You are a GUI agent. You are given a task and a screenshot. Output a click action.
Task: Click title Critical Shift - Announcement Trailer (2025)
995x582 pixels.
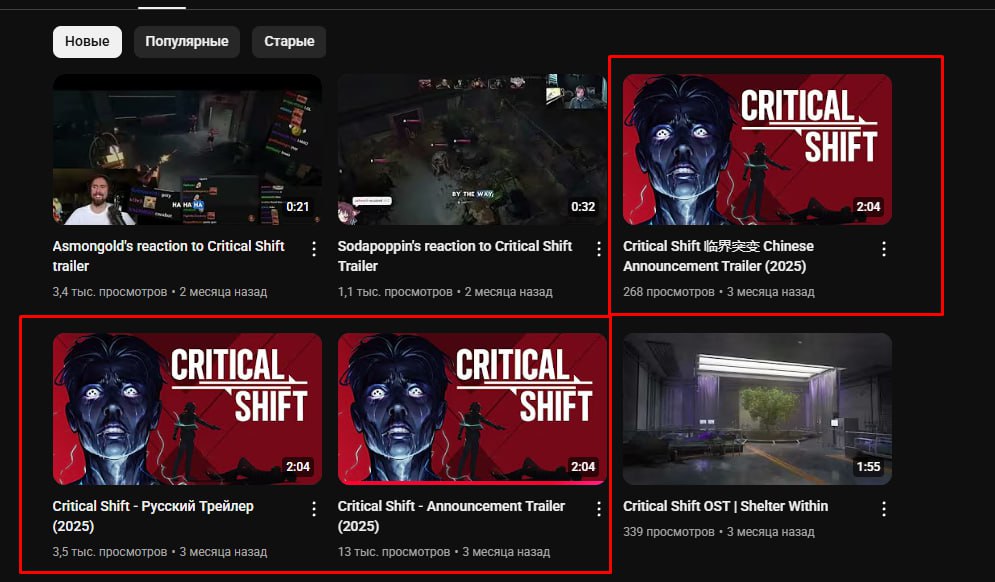pos(451,516)
